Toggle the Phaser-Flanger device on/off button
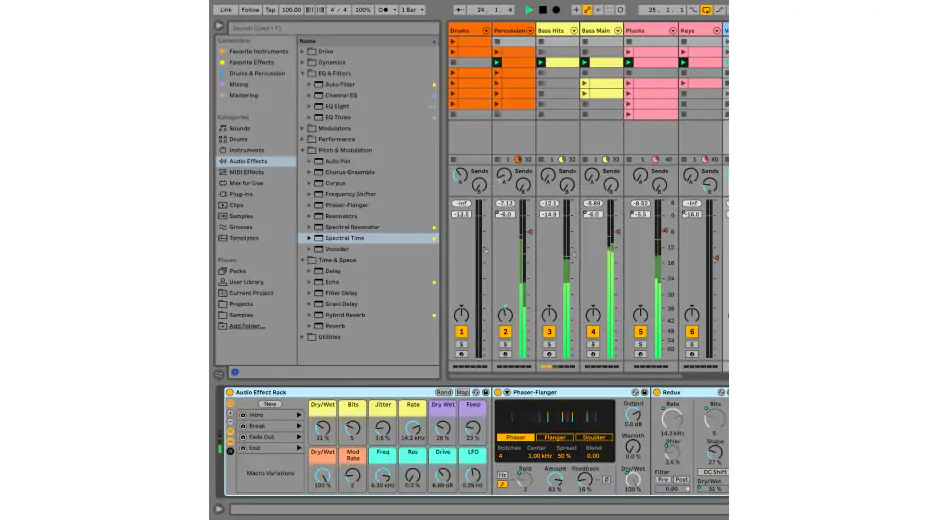The height and width of the screenshot is (520, 938). pyautogui.click(x=498, y=392)
